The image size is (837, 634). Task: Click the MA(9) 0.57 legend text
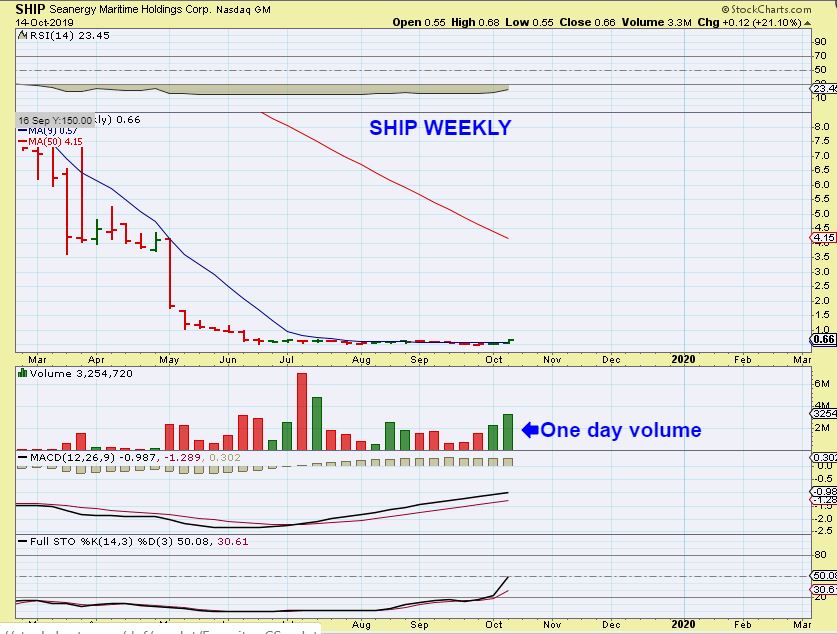point(52,131)
